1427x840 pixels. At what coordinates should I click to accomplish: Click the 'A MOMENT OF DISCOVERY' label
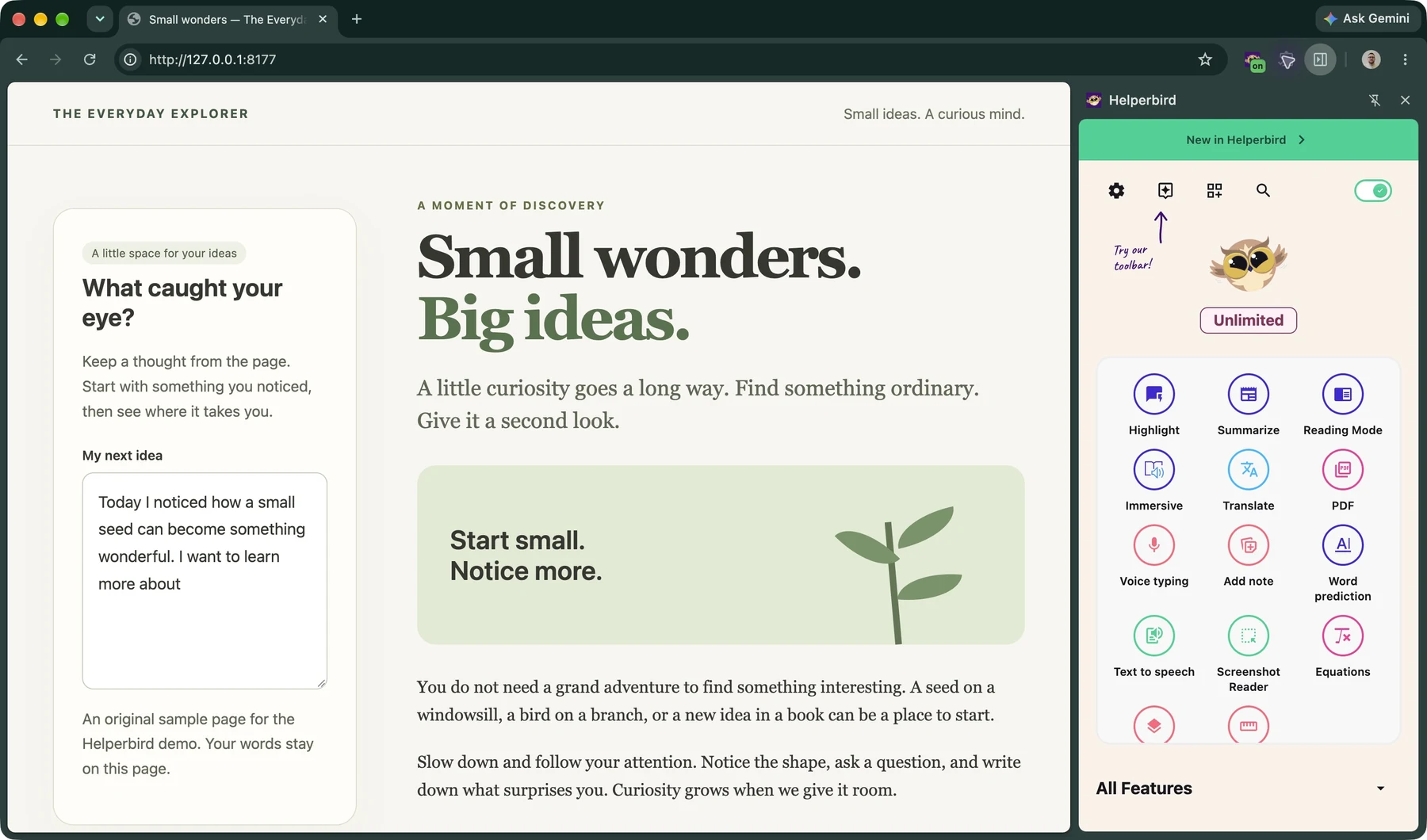511,205
